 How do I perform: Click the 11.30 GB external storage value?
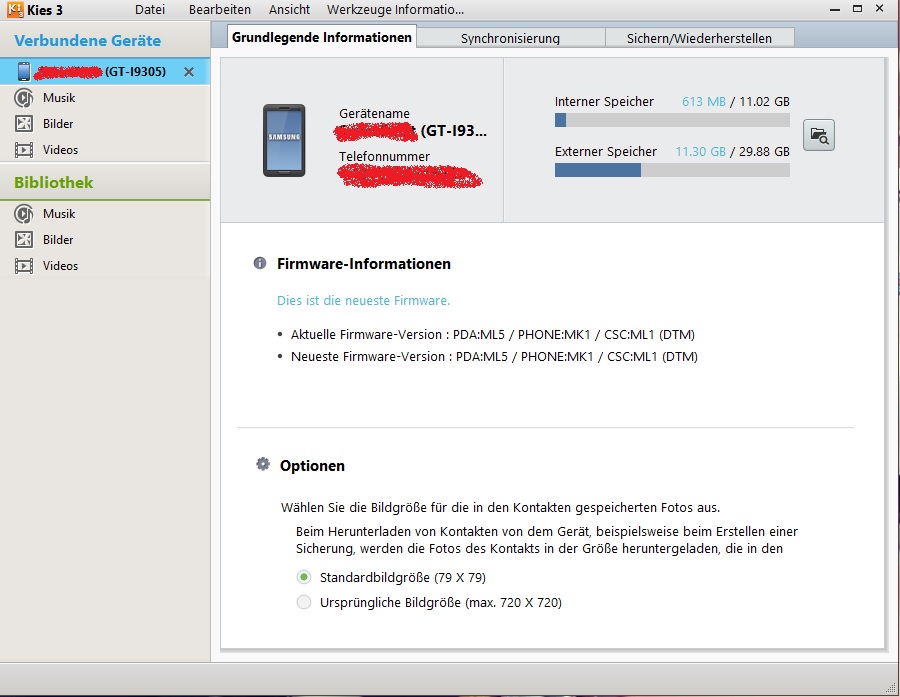pos(700,152)
